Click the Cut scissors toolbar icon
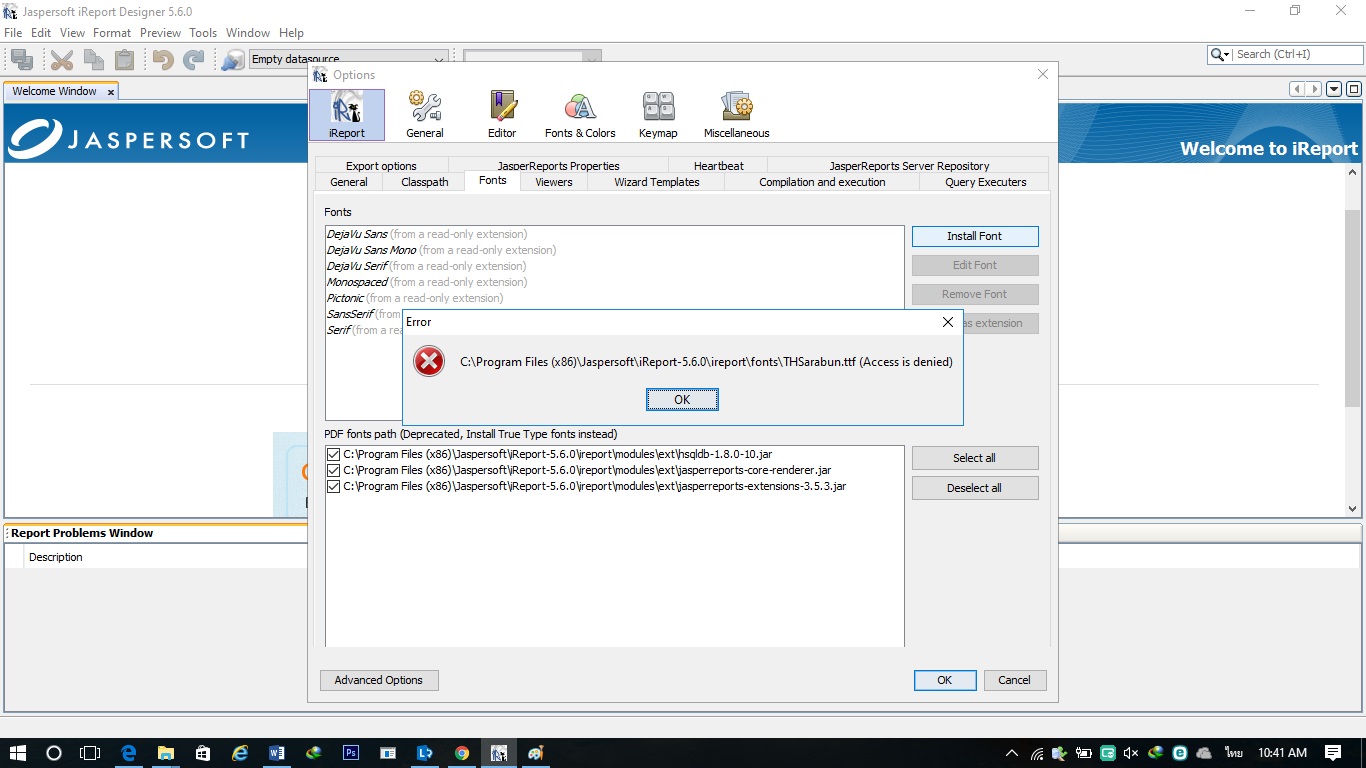Viewport: 1366px width, 768px height. tap(62, 60)
